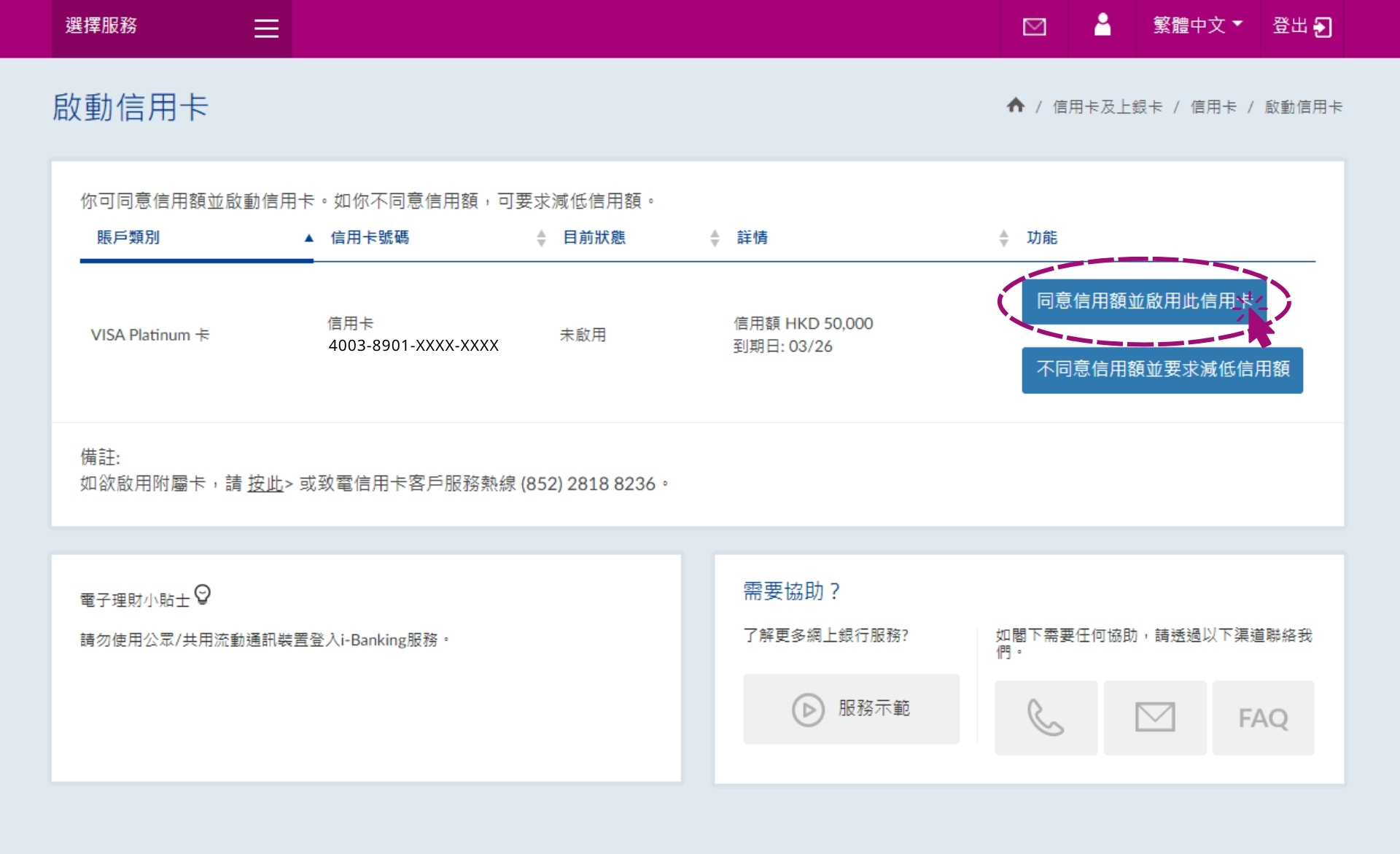Click the lightbulb icon beside 電子理財小貼士
Image resolution: width=1400 pixels, height=854 pixels.
203,595
